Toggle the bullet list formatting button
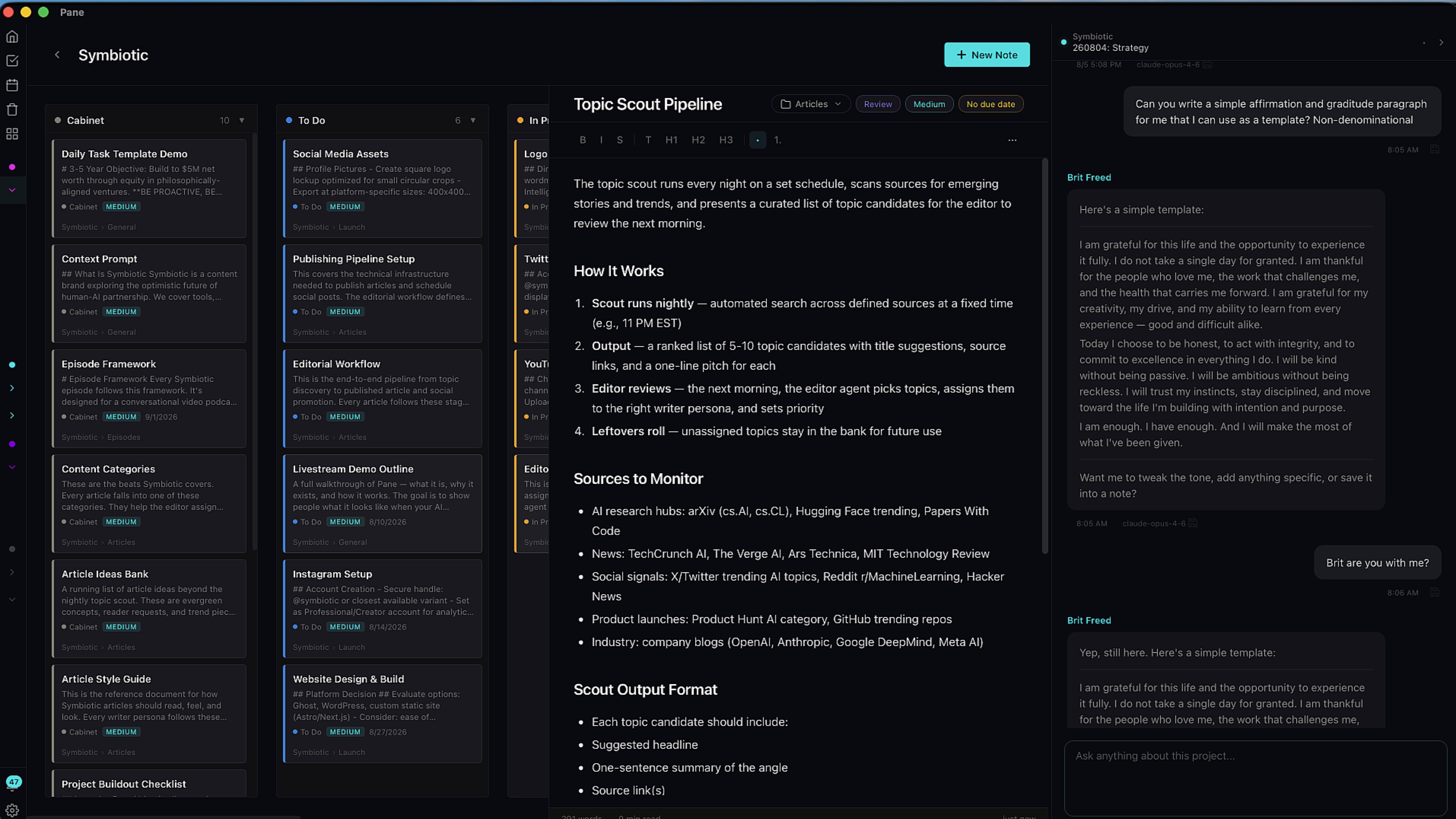This screenshot has height=819, width=1456. coord(757,140)
